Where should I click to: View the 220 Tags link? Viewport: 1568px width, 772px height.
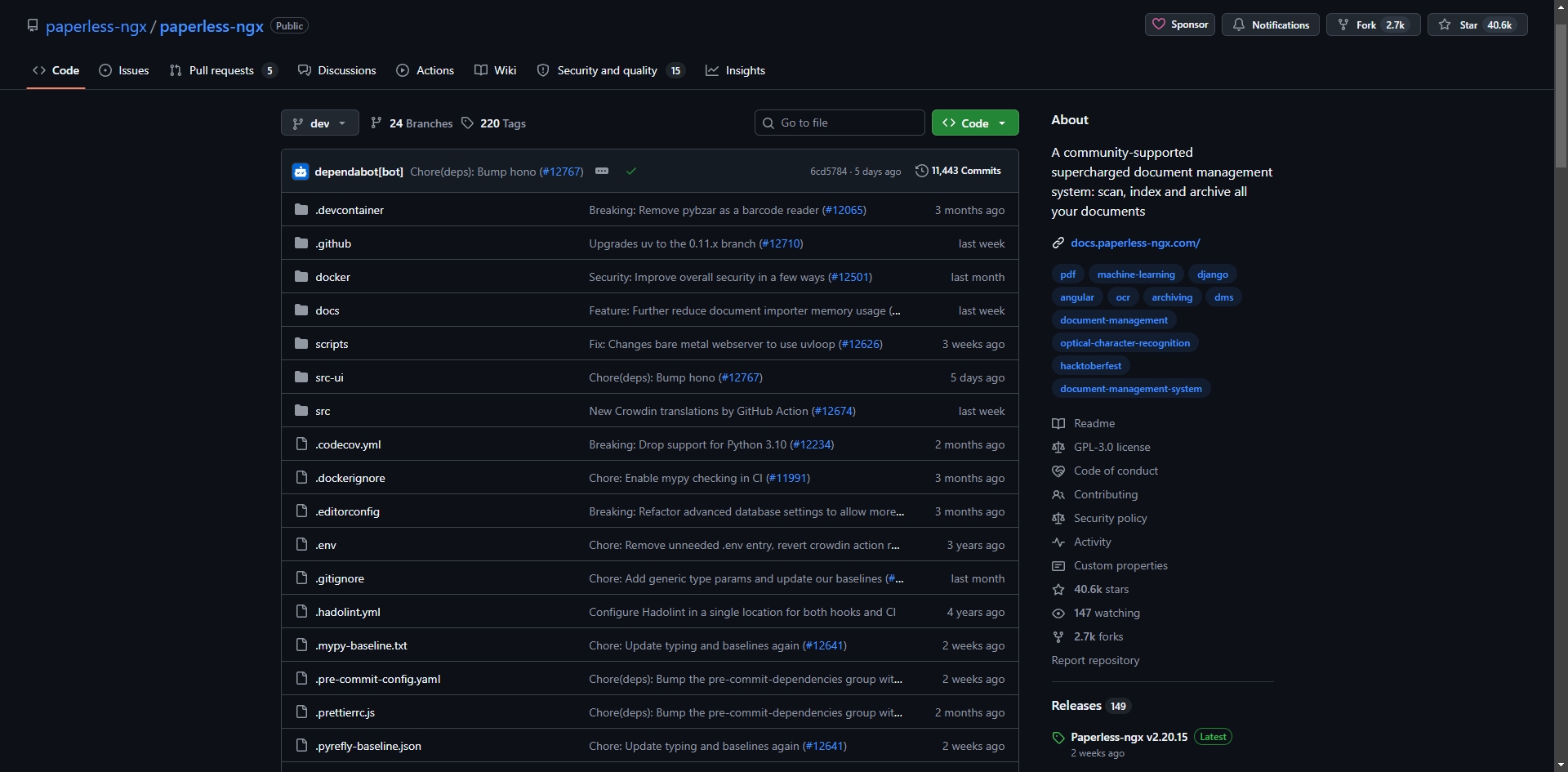[493, 123]
